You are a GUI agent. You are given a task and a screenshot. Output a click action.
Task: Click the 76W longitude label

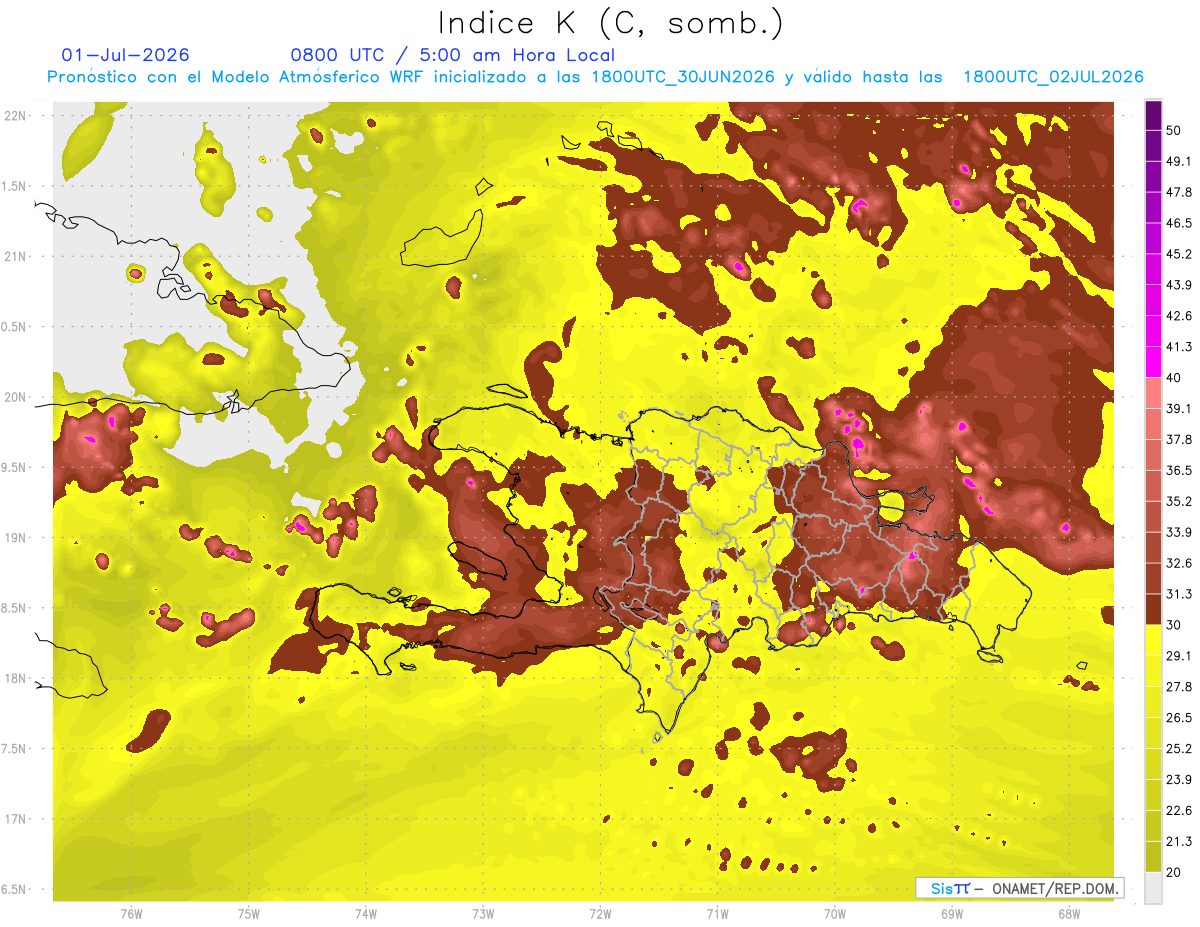click(131, 913)
